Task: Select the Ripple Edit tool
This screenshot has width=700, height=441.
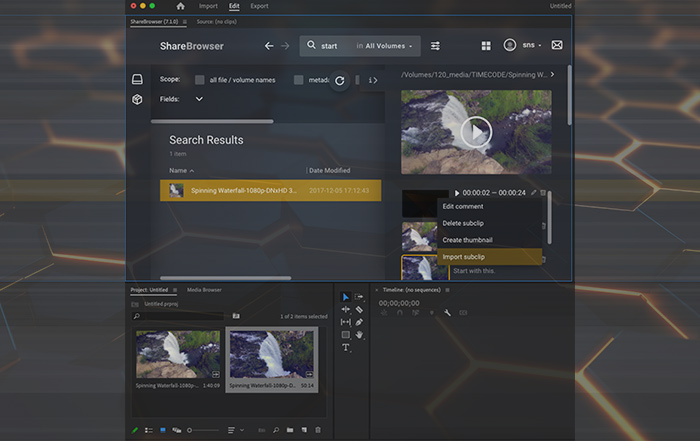Action: 346,309
